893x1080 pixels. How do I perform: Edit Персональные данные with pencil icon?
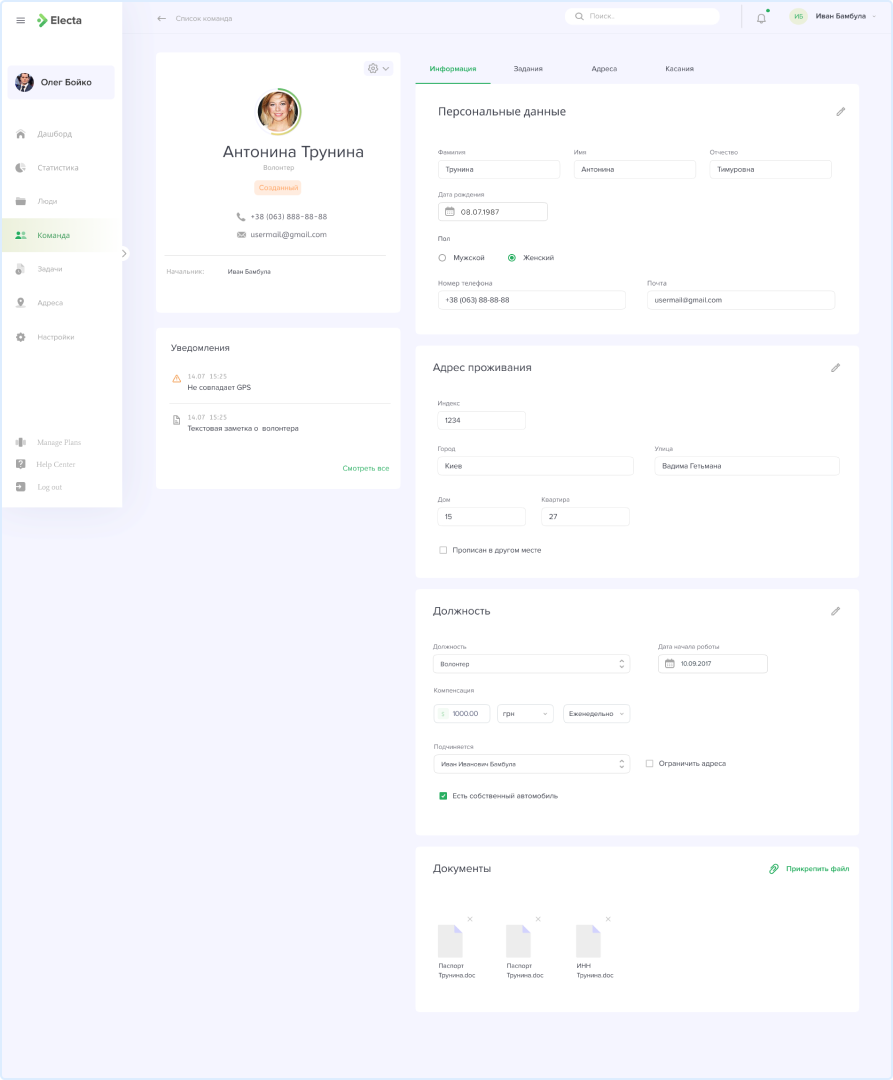[840, 112]
